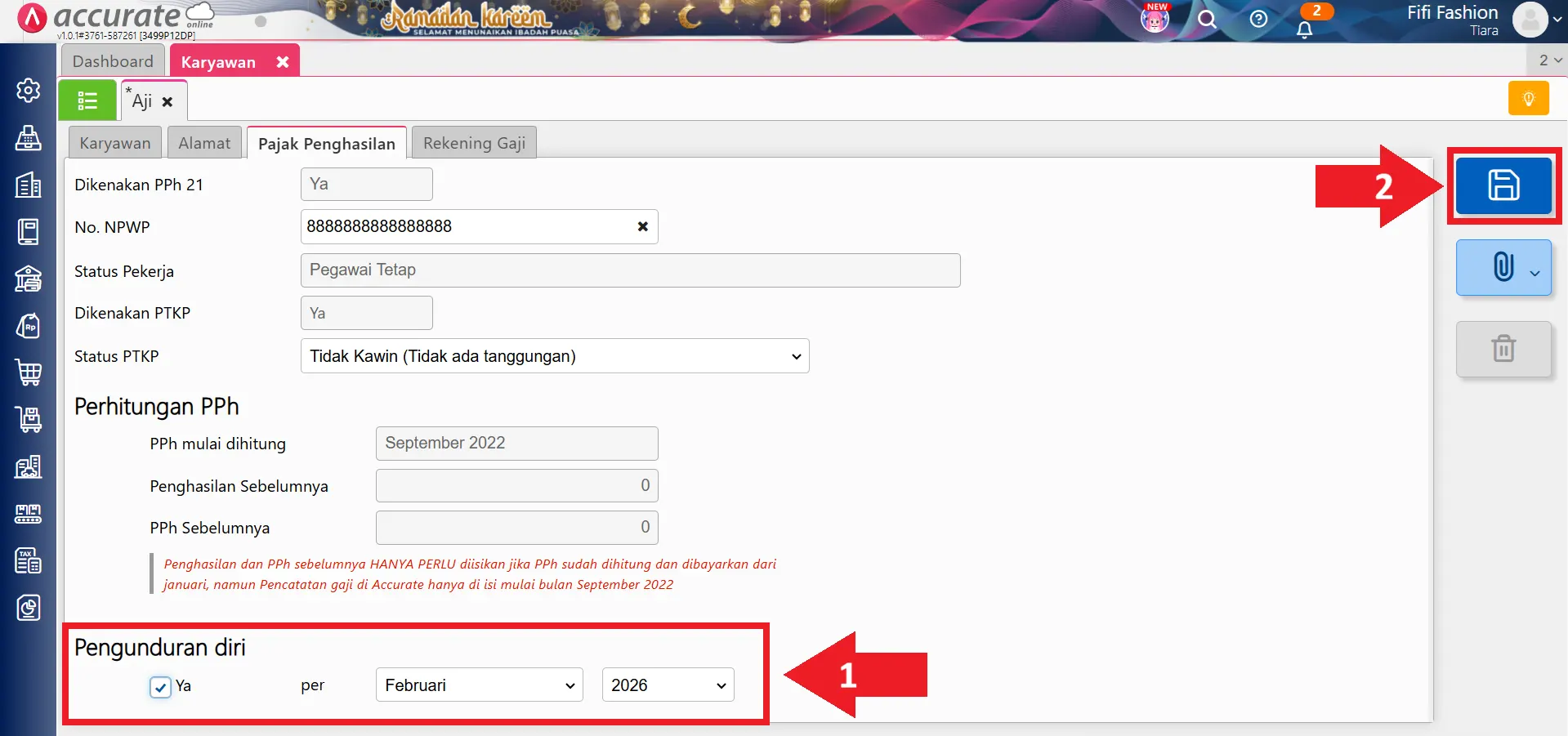Click the yellow lightbulb tips button
This screenshot has width=1568, height=736.
point(1528,99)
